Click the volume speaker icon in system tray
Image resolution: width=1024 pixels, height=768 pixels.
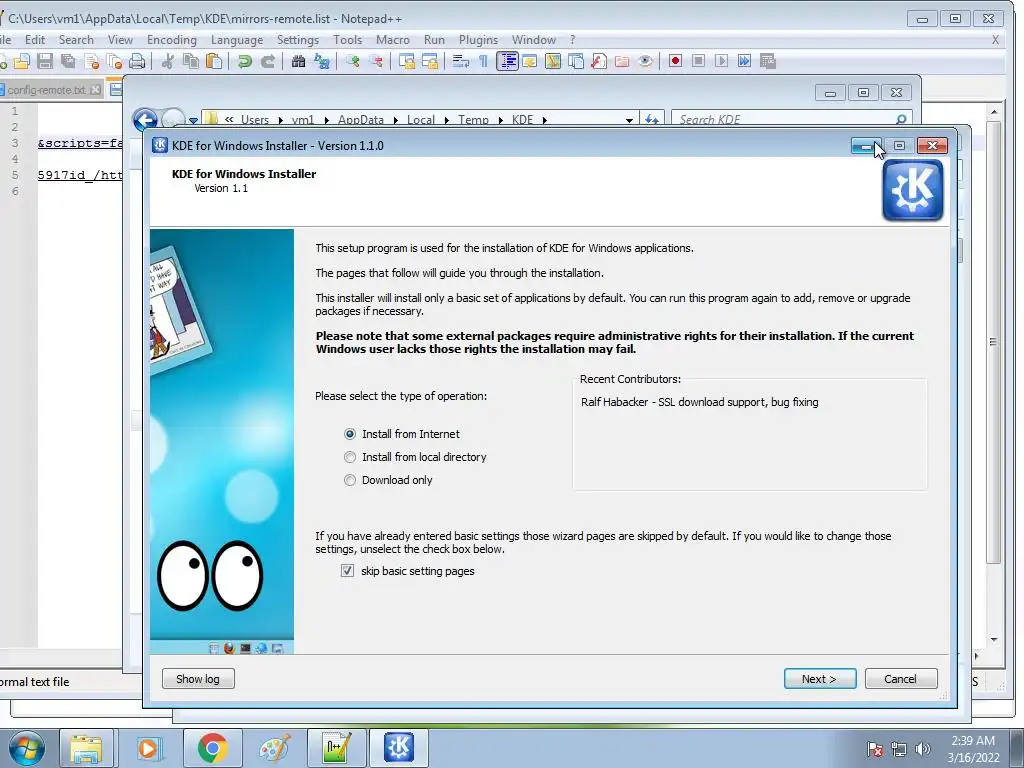(923, 749)
